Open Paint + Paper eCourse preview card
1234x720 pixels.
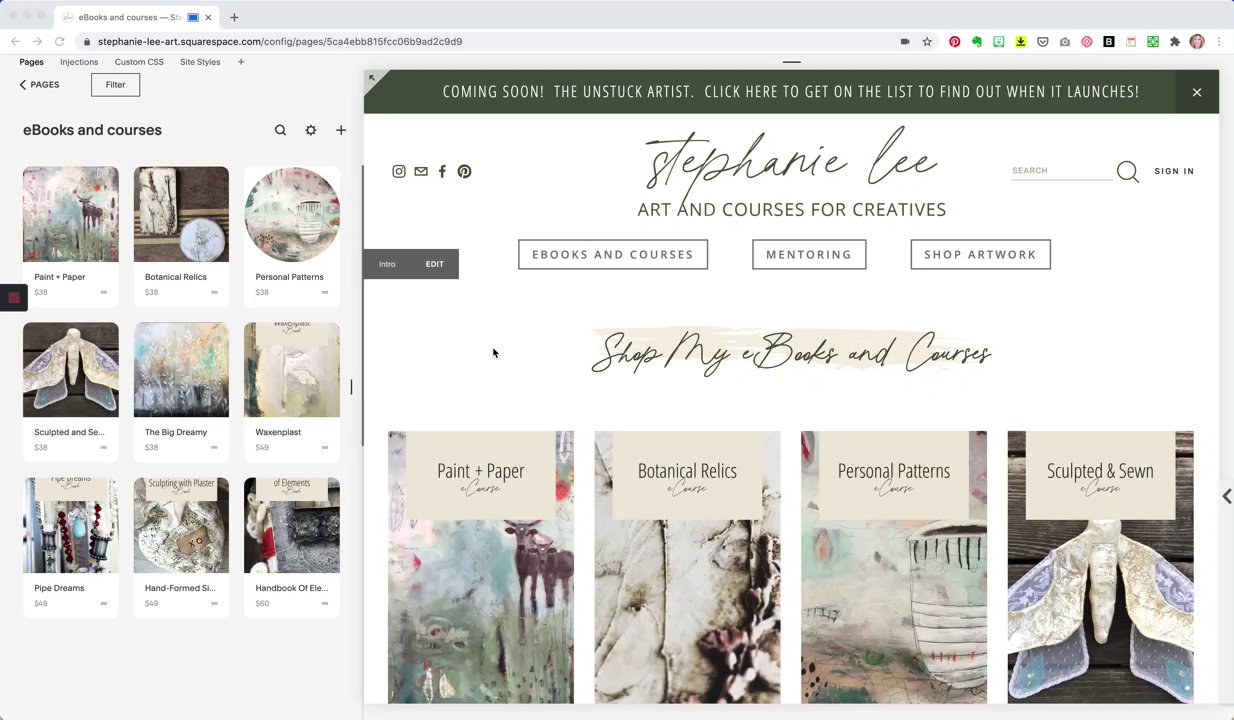tap(481, 567)
